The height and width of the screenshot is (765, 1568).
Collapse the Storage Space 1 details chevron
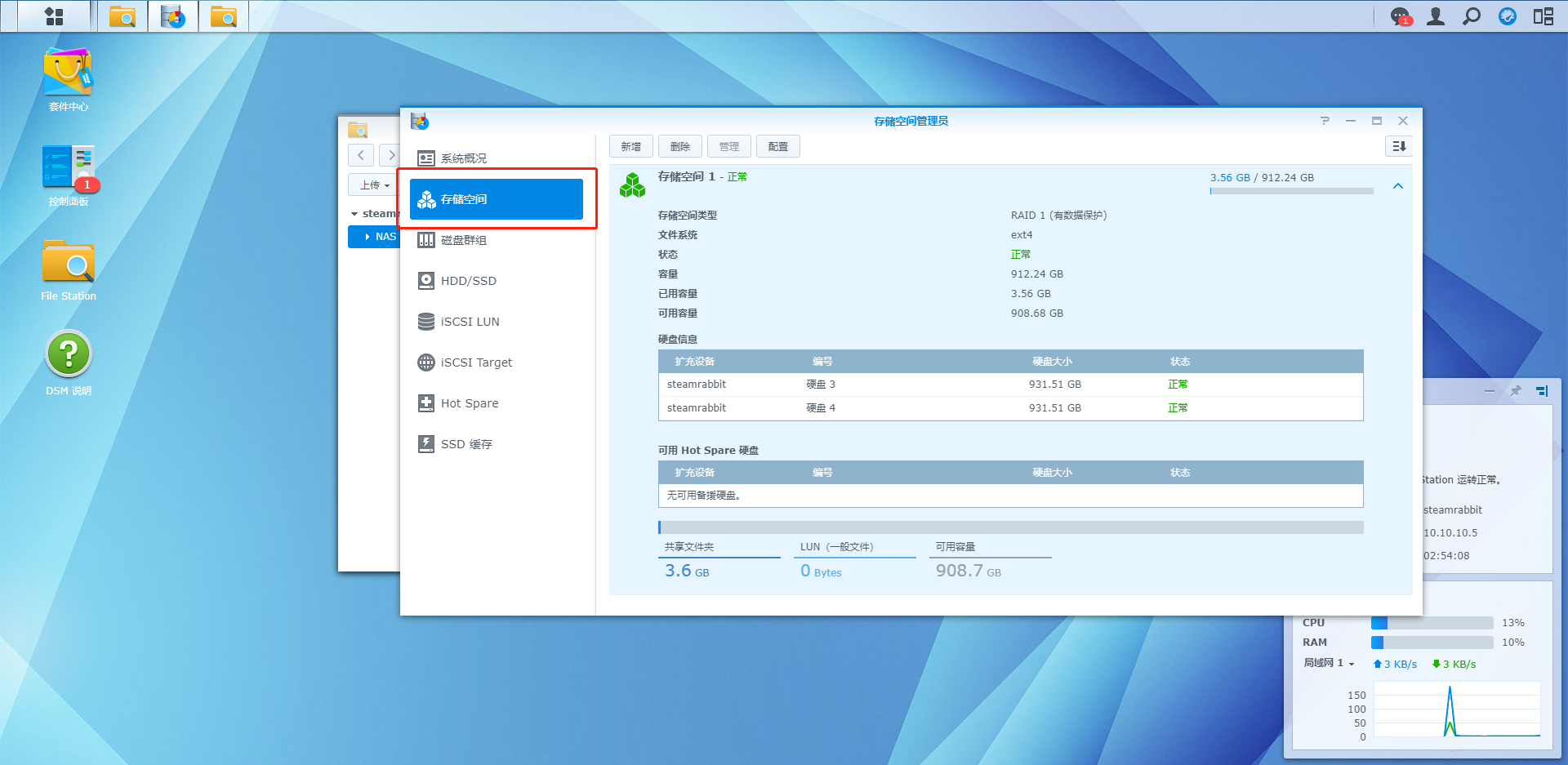coord(1398,186)
